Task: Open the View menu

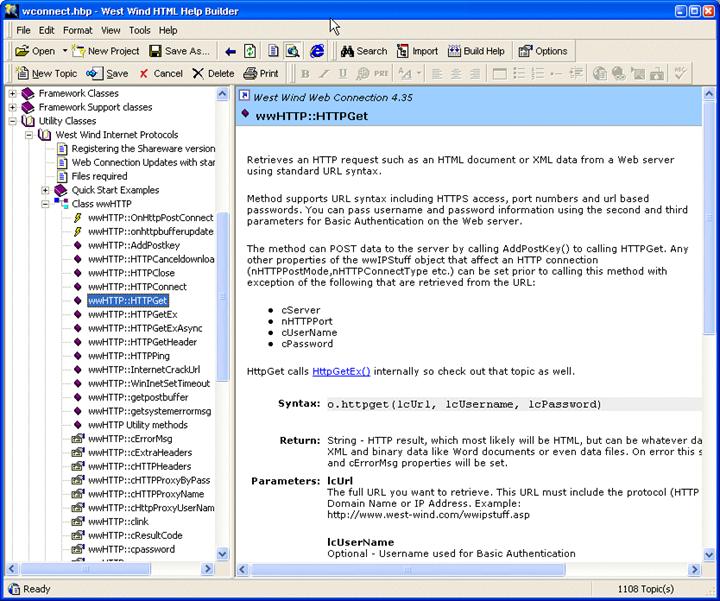Action: 111,30
